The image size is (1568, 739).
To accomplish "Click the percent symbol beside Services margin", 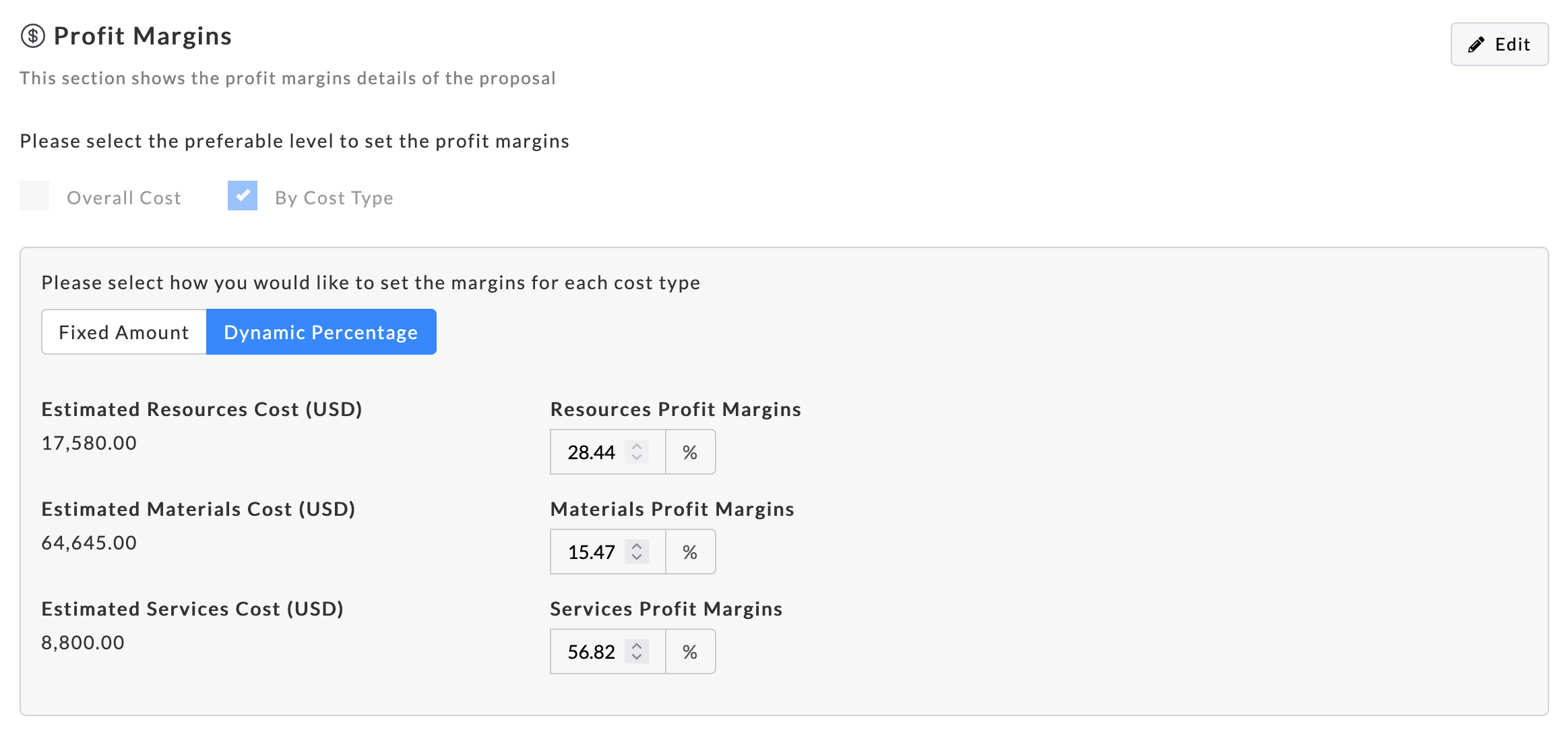I will point(690,652).
